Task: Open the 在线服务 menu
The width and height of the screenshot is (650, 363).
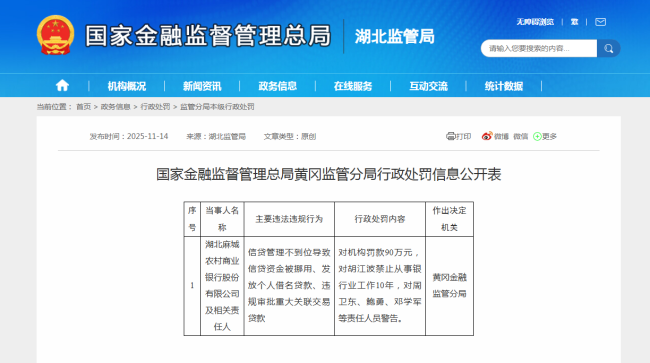Action: (x=353, y=86)
